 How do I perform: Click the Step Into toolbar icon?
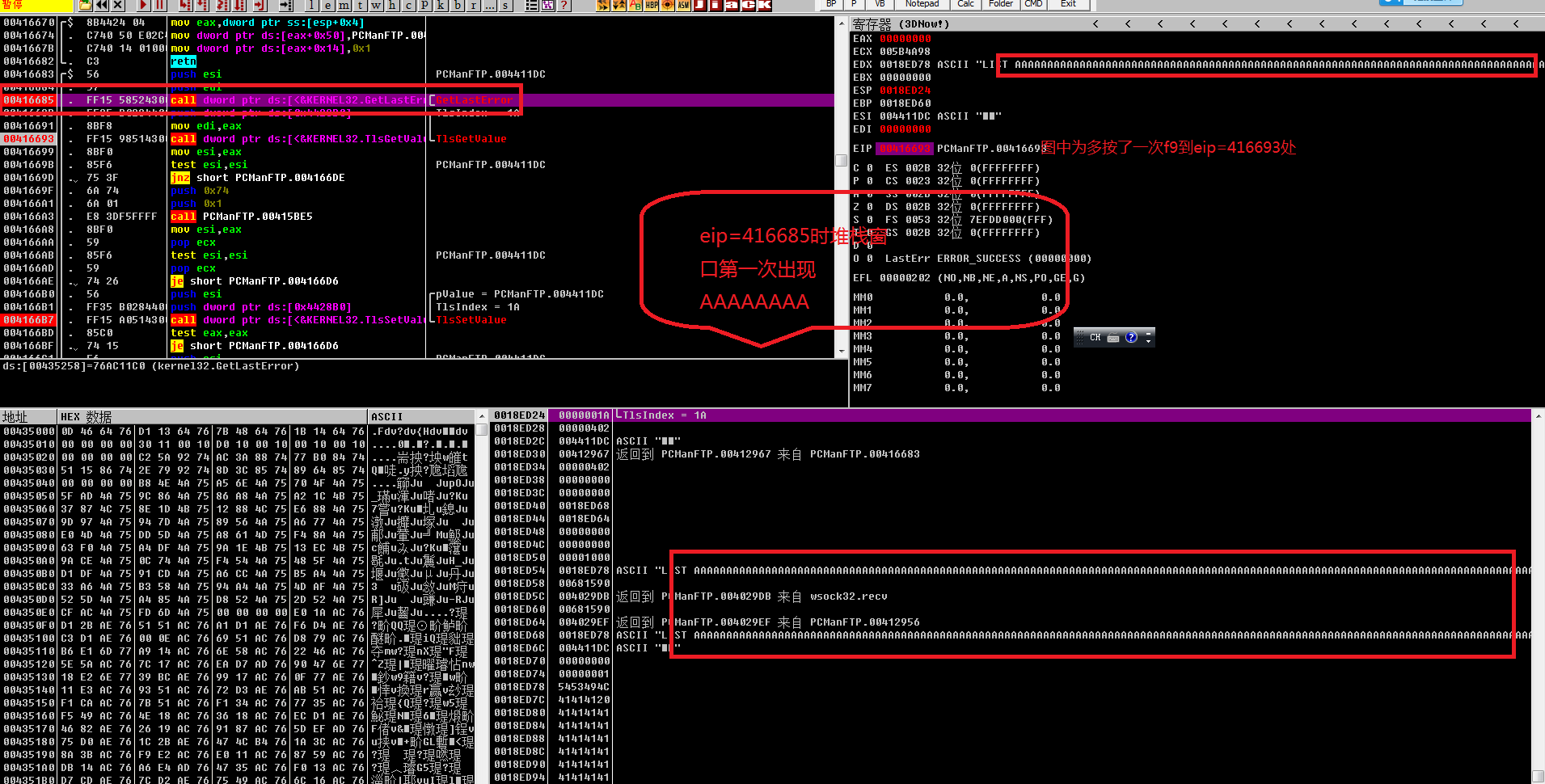pos(185,5)
